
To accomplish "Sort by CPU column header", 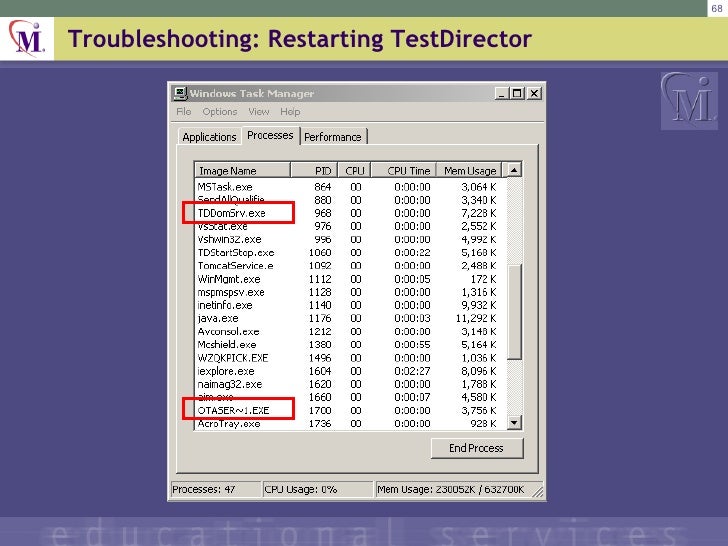I will tap(354, 171).
